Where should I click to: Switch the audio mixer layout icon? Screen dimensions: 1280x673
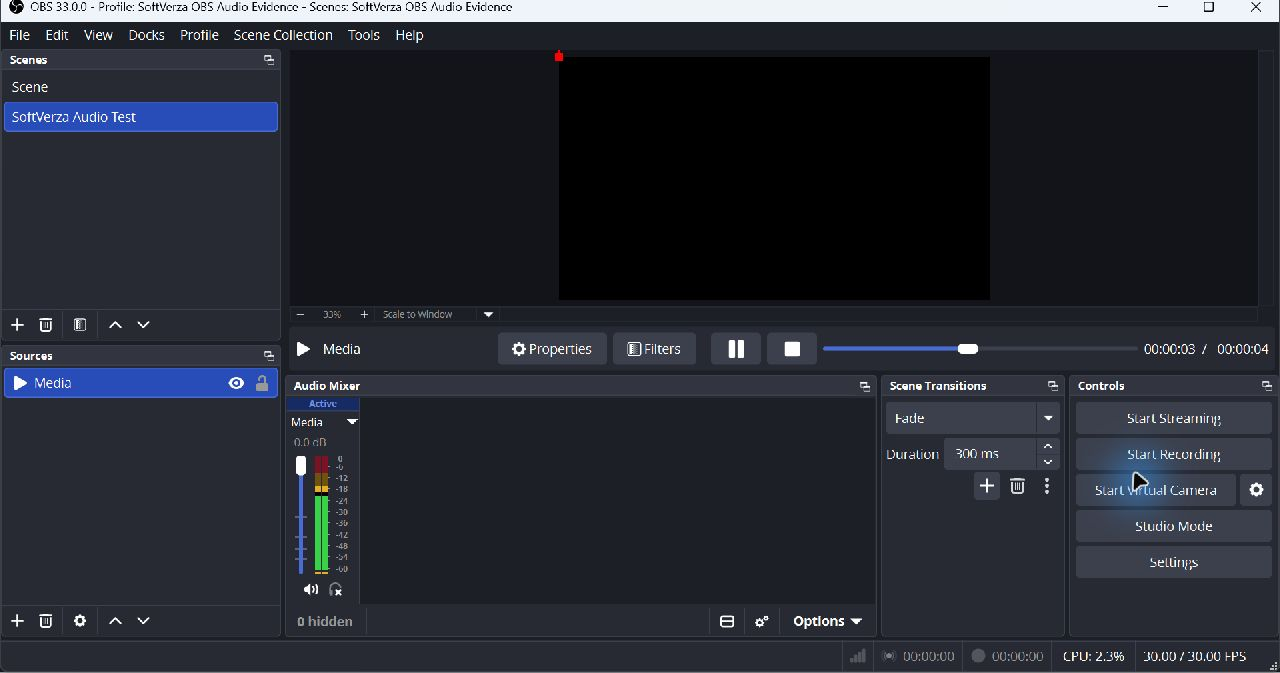pos(727,622)
